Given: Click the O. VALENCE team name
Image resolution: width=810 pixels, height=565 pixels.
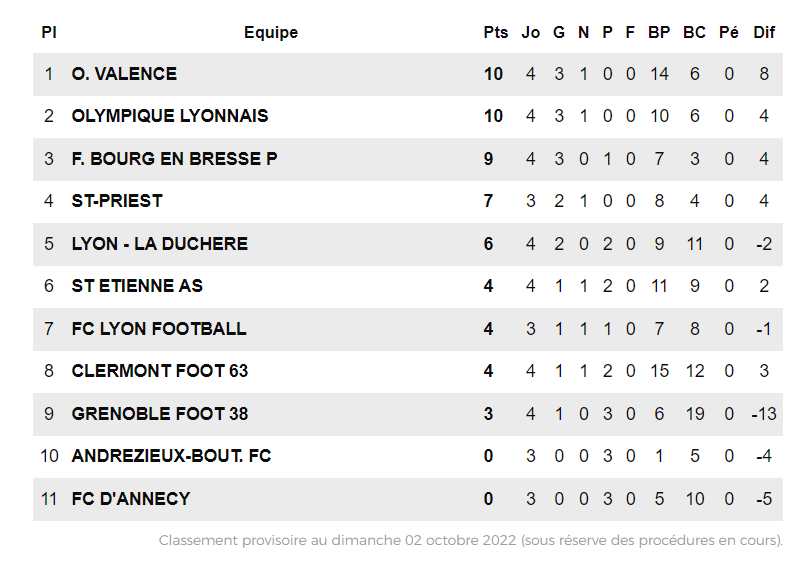Looking at the screenshot, I should (x=124, y=74).
